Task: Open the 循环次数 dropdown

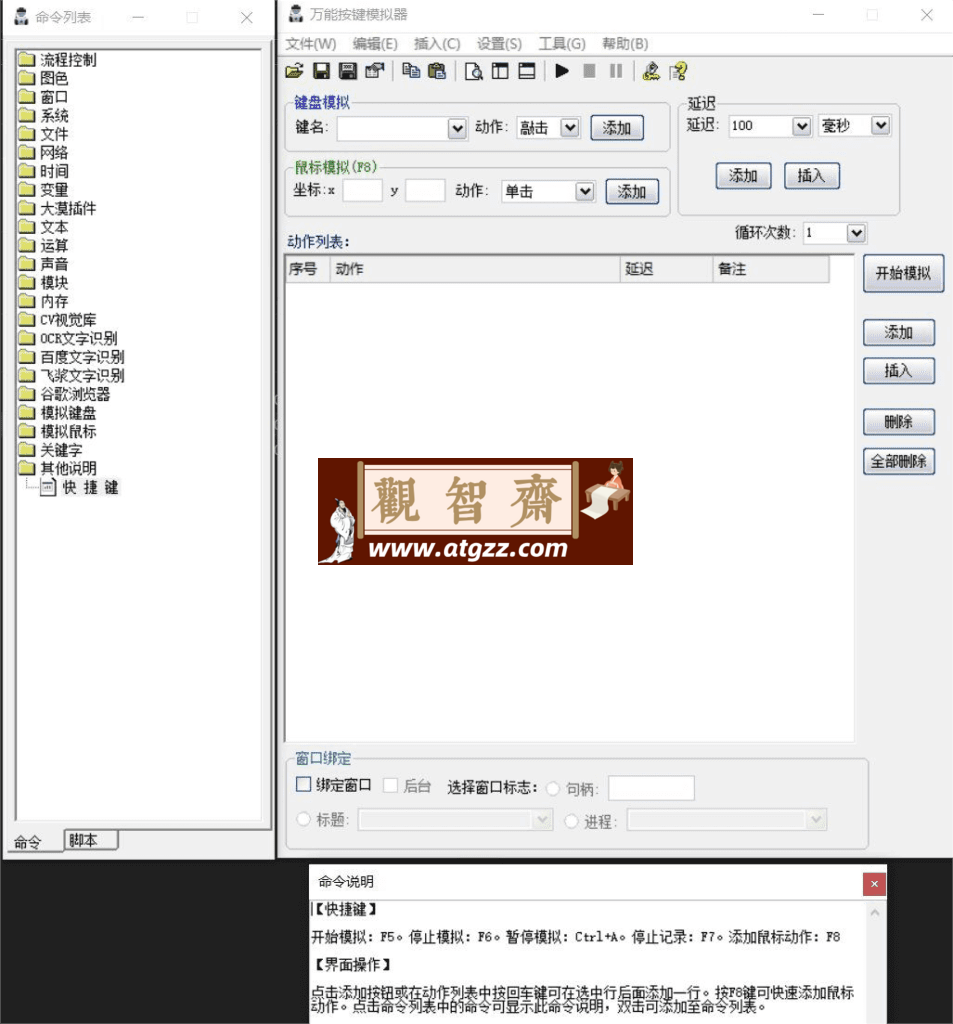Action: tap(856, 232)
